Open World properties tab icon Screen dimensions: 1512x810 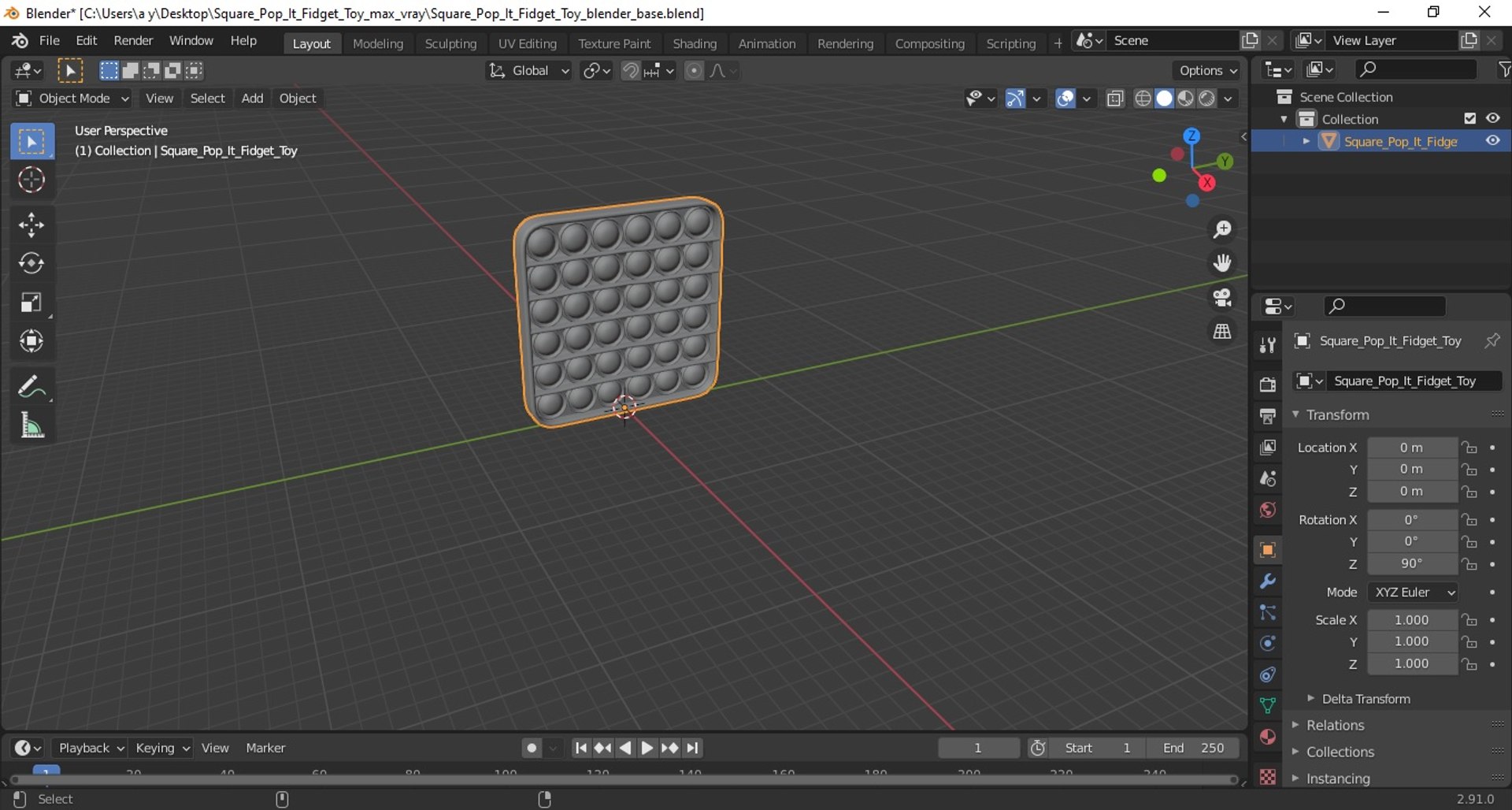(x=1268, y=510)
